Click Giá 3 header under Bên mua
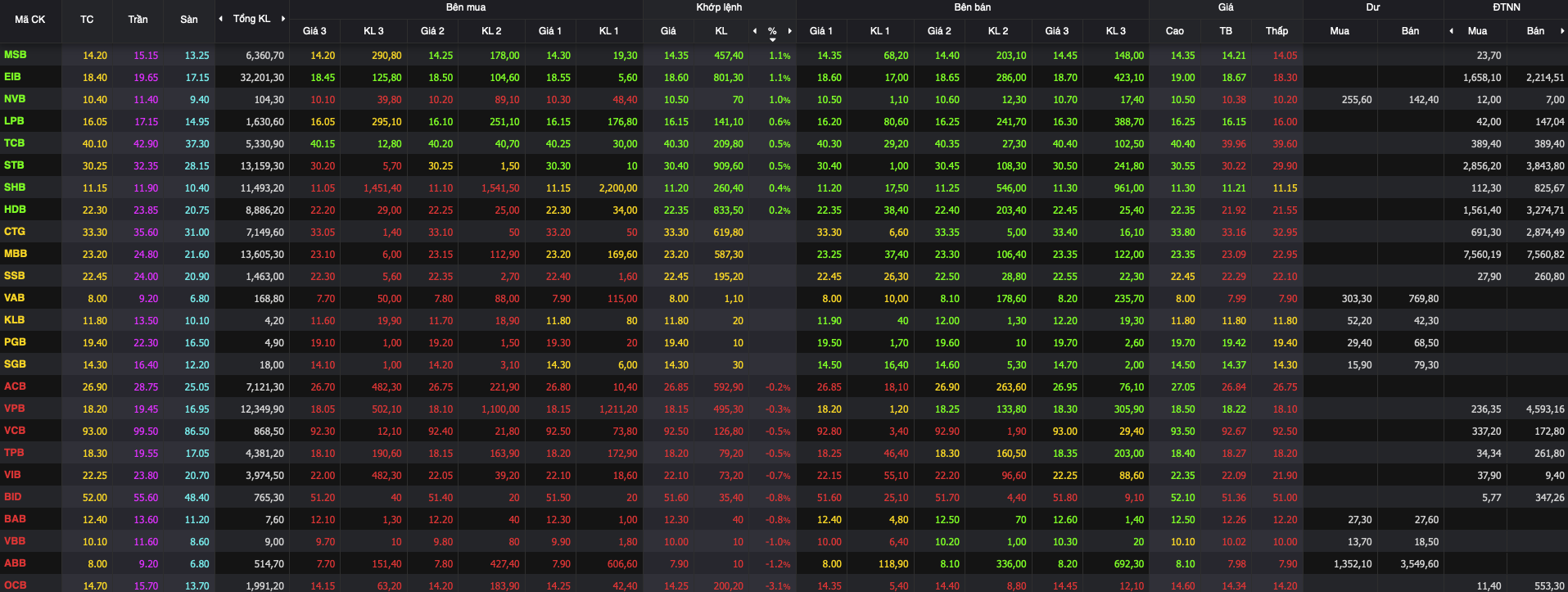1568x592 pixels. click(x=314, y=31)
